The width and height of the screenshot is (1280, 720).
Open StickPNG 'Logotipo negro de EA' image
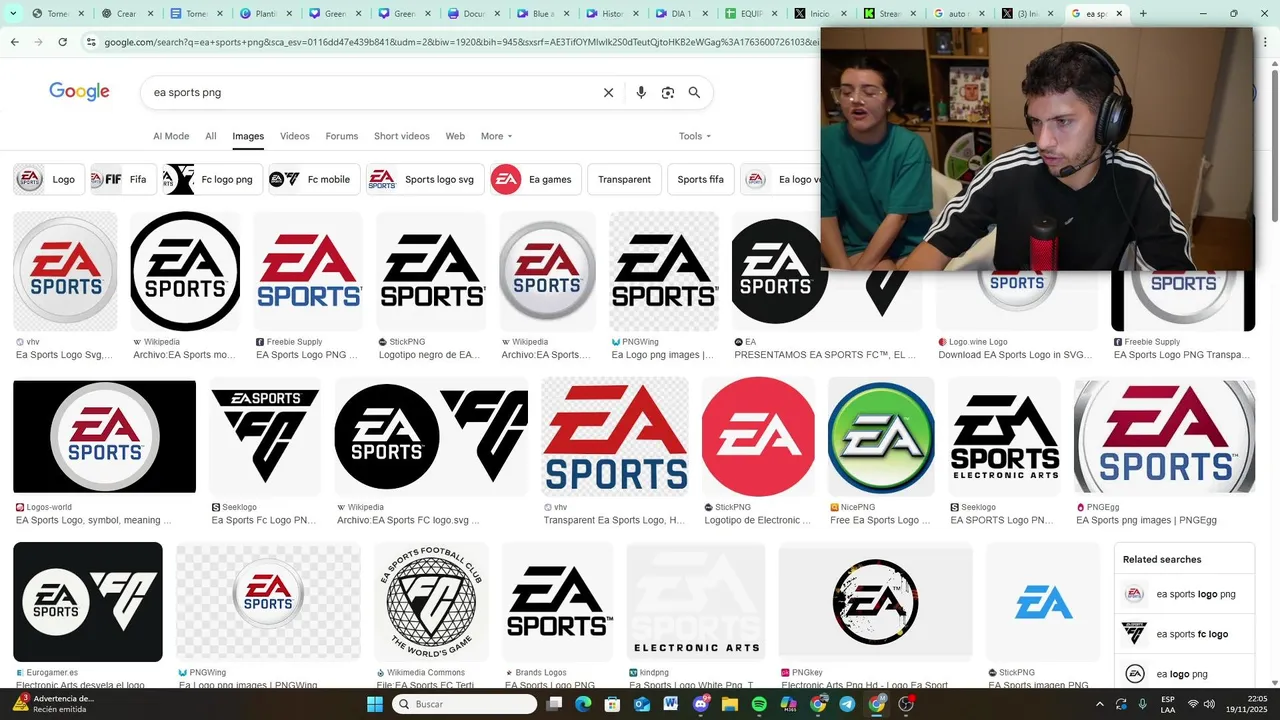[432, 271]
